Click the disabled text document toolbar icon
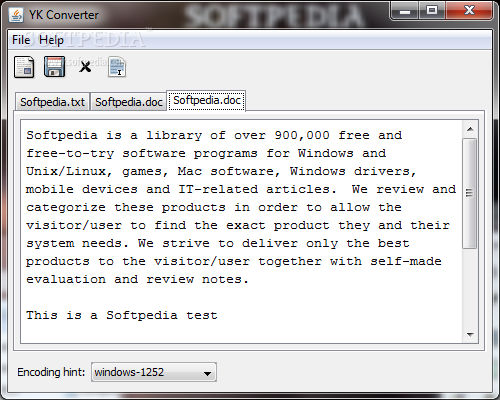 point(117,67)
